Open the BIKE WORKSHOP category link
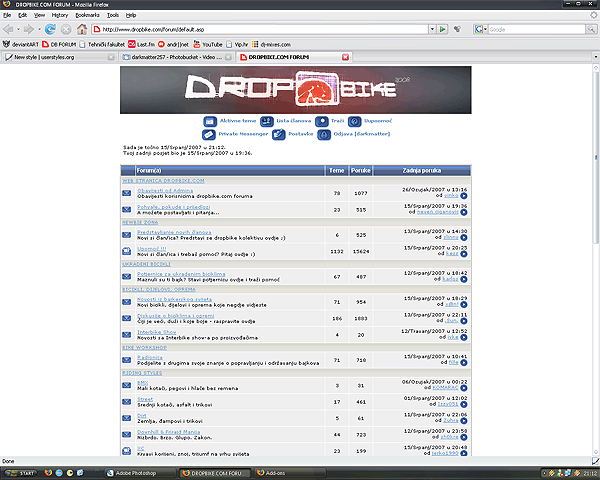 144,348
